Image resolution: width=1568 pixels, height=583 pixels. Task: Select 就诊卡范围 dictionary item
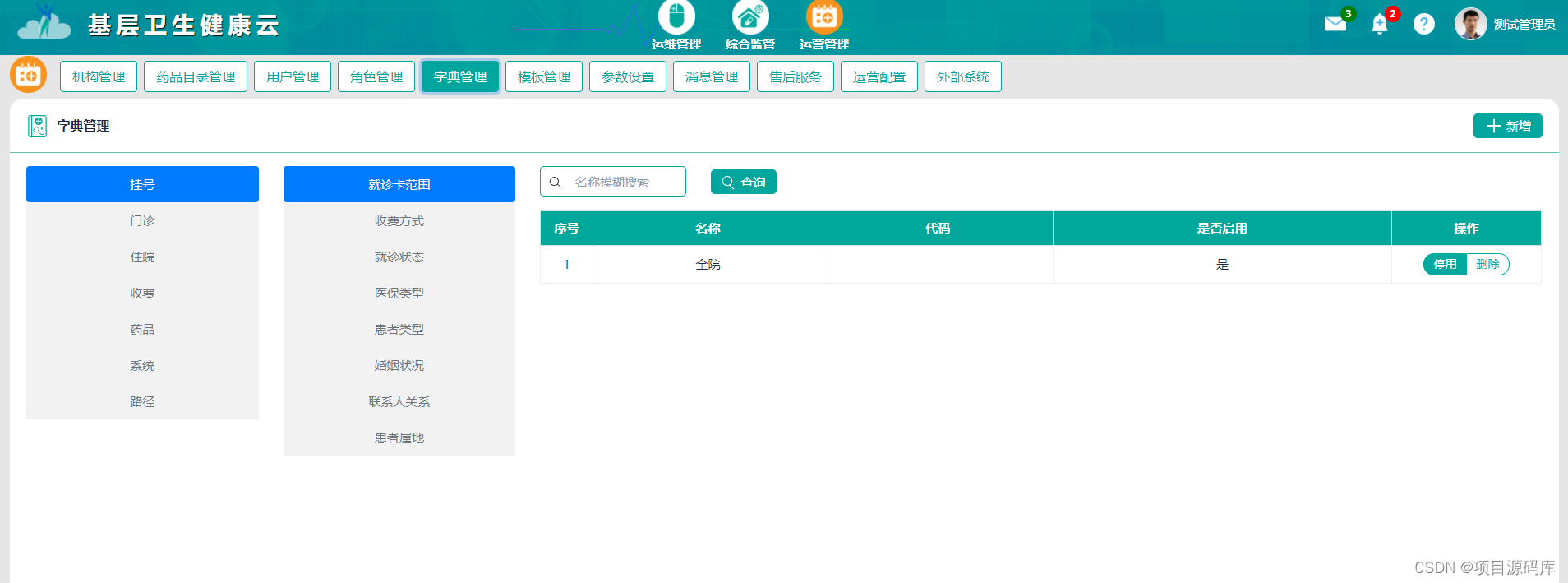tap(399, 184)
